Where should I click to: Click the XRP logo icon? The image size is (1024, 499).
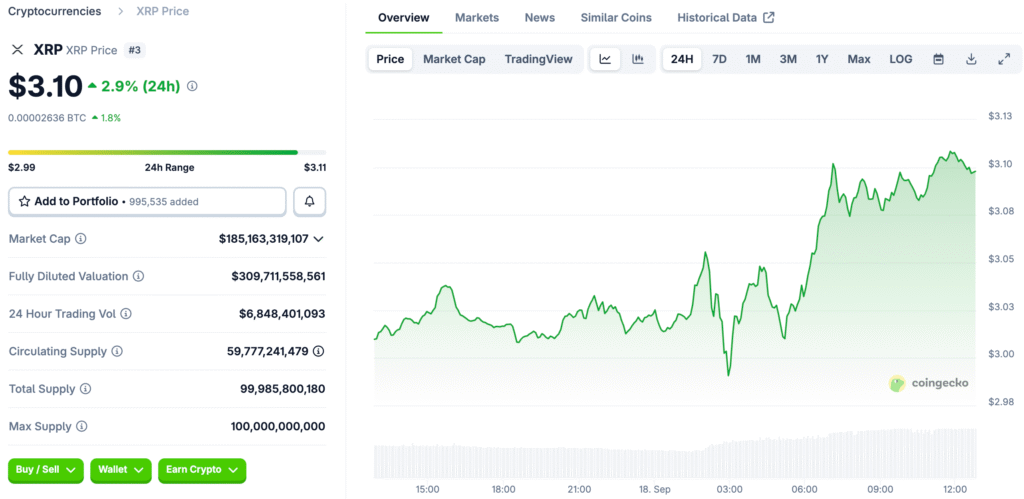(x=18, y=50)
